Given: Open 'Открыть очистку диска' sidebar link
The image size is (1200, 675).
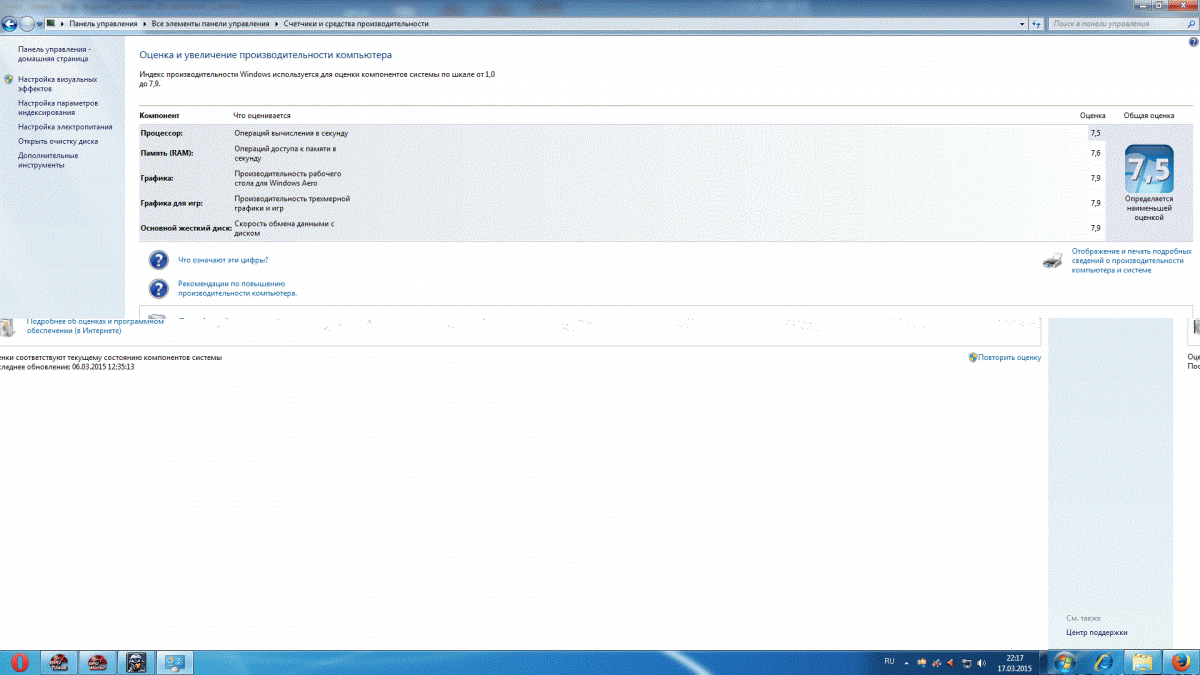Looking at the screenshot, I should click(x=58, y=141).
